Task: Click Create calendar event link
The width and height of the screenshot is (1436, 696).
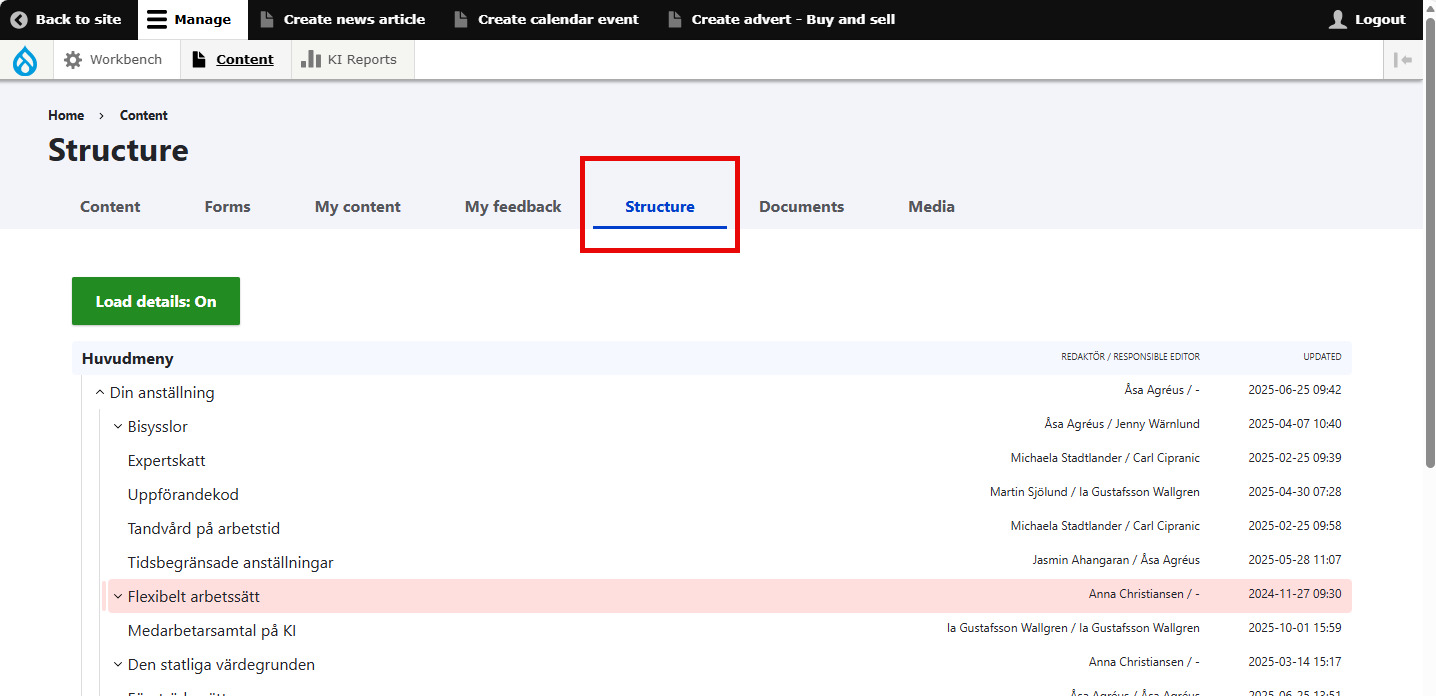Action: tap(558, 20)
